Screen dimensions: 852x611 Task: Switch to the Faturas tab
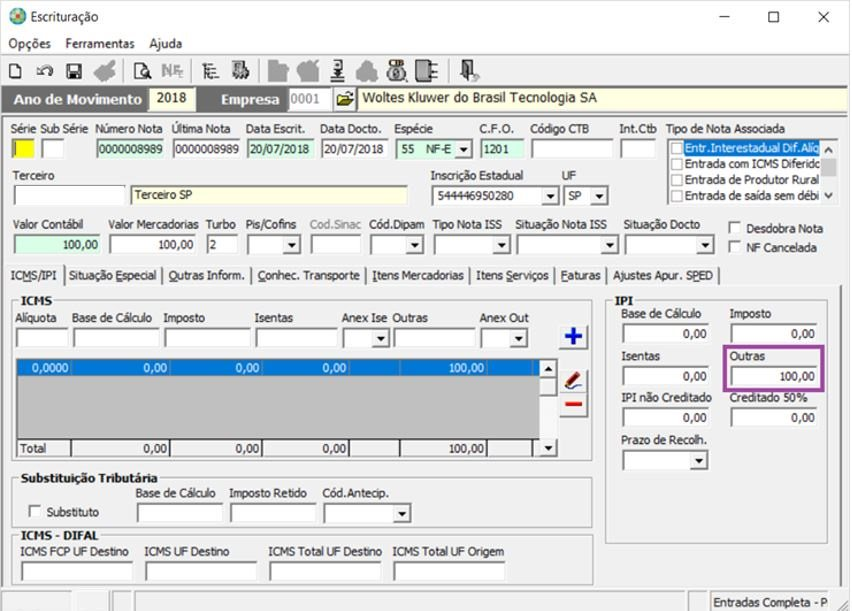coord(580,275)
